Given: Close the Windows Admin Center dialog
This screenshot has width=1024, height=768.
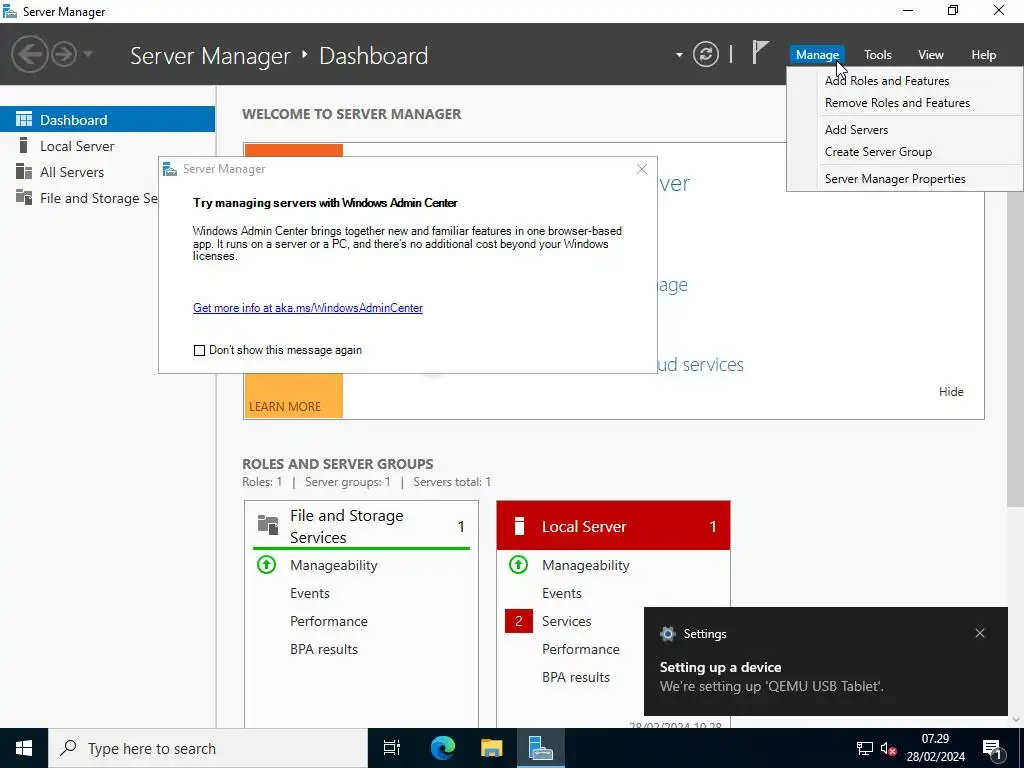Looking at the screenshot, I should click(641, 169).
